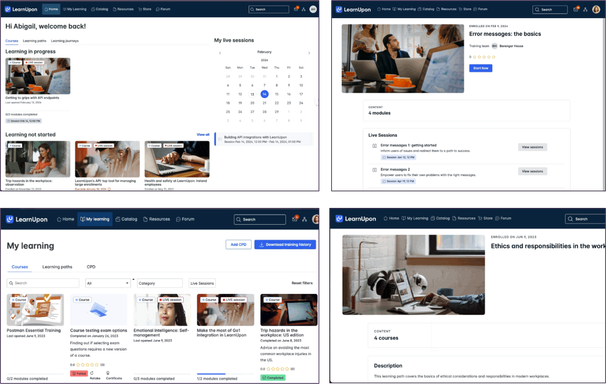Open Building API integrations with LearnUpon session

tap(264, 139)
